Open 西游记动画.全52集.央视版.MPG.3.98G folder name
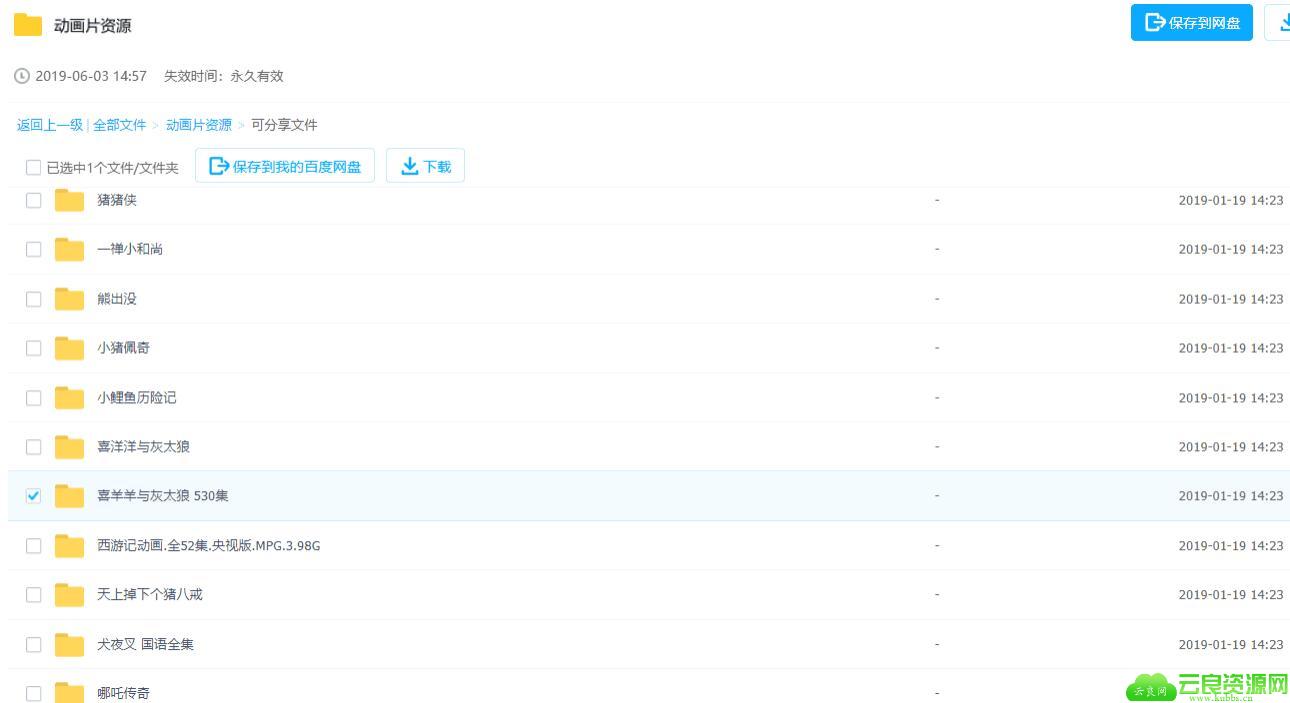Image resolution: width=1290 pixels, height=703 pixels. pyautogui.click(x=209, y=546)
